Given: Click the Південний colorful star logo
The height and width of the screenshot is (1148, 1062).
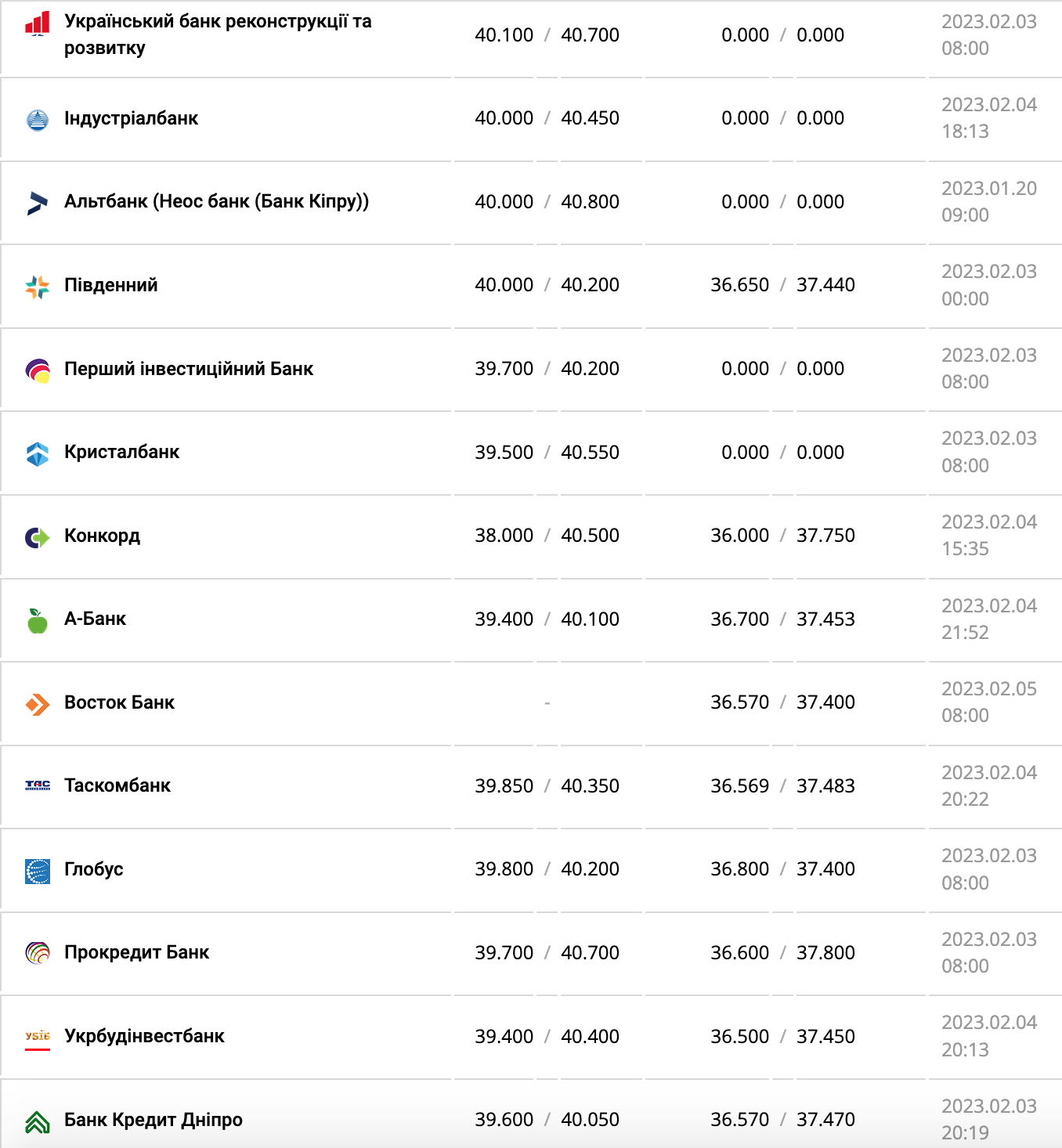Looking at the screenshot, I should tap(38, 287).
